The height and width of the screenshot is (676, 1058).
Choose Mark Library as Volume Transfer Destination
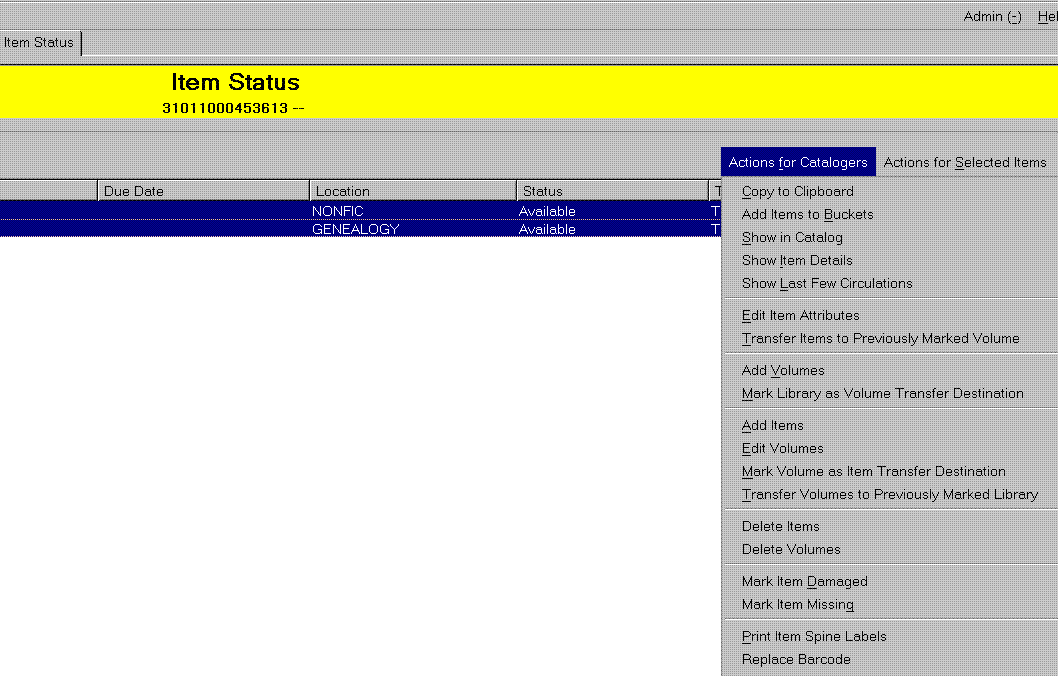(x=882, y=393)
